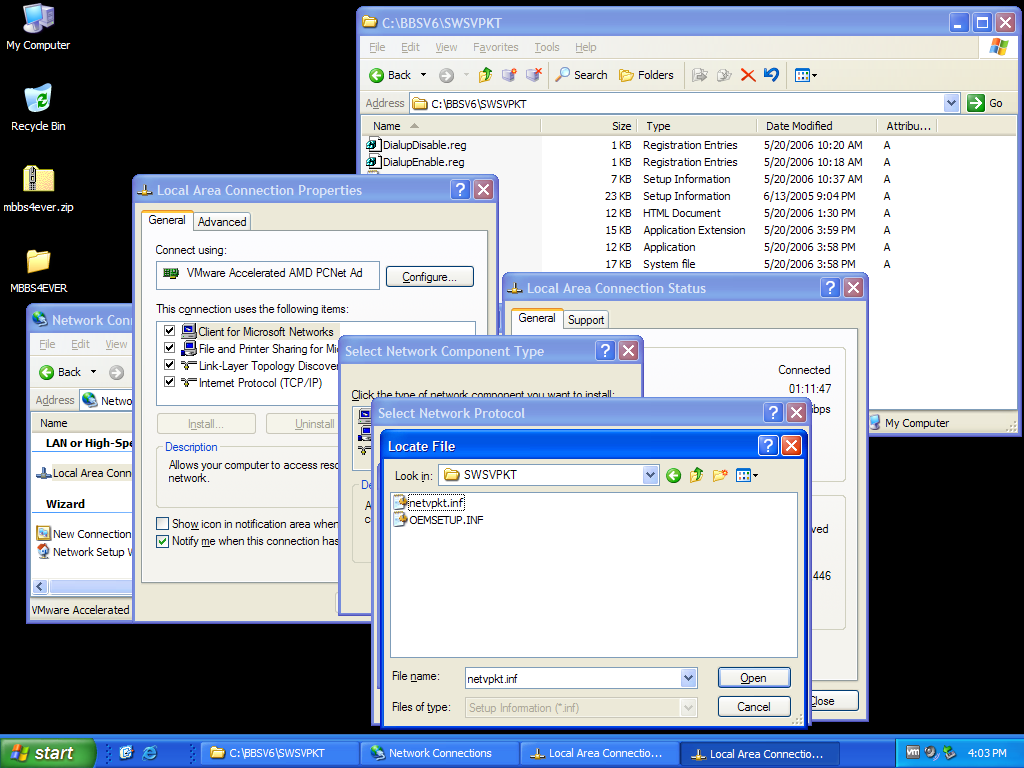The image size is (1024, 768).
Task: Open the File name dropdown arrow
Action: point(688,678)
